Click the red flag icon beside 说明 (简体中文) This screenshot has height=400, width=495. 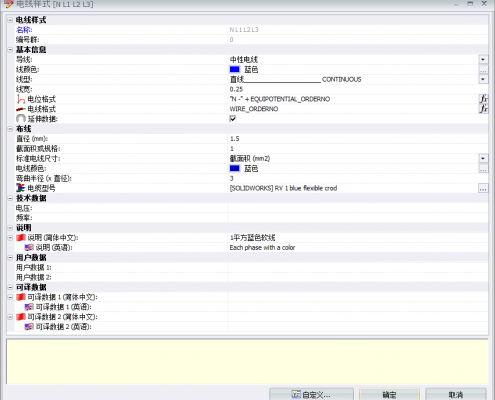click(x=21, y=238)
